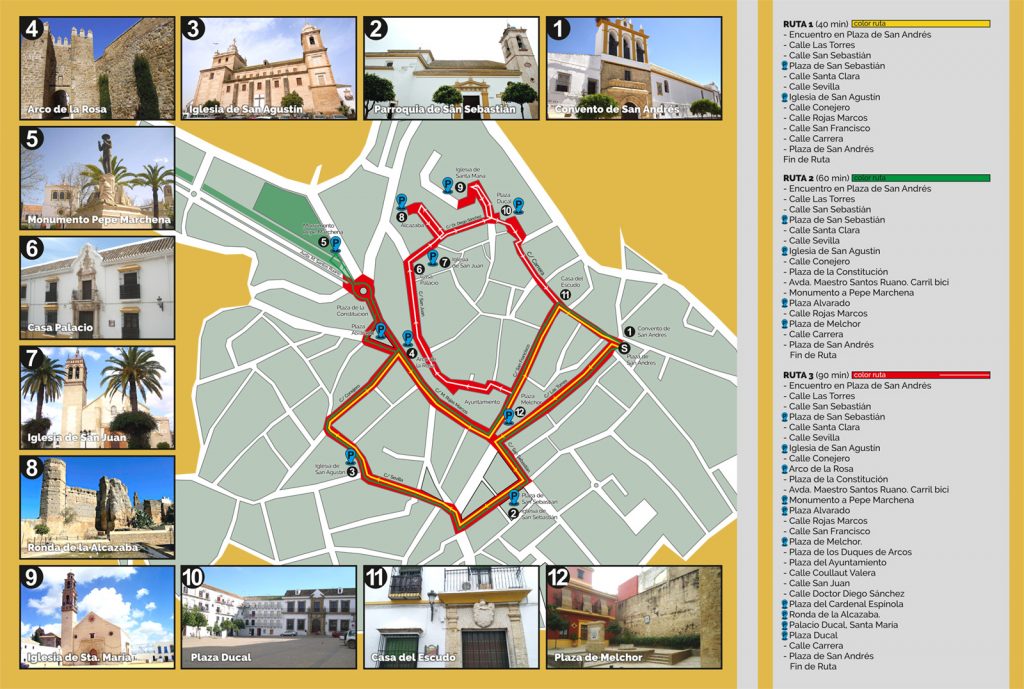Select the monument icon next to Plaza Alvarado in Ruta 2
The image size is (1024, 689).
click(x=784, y=303)
